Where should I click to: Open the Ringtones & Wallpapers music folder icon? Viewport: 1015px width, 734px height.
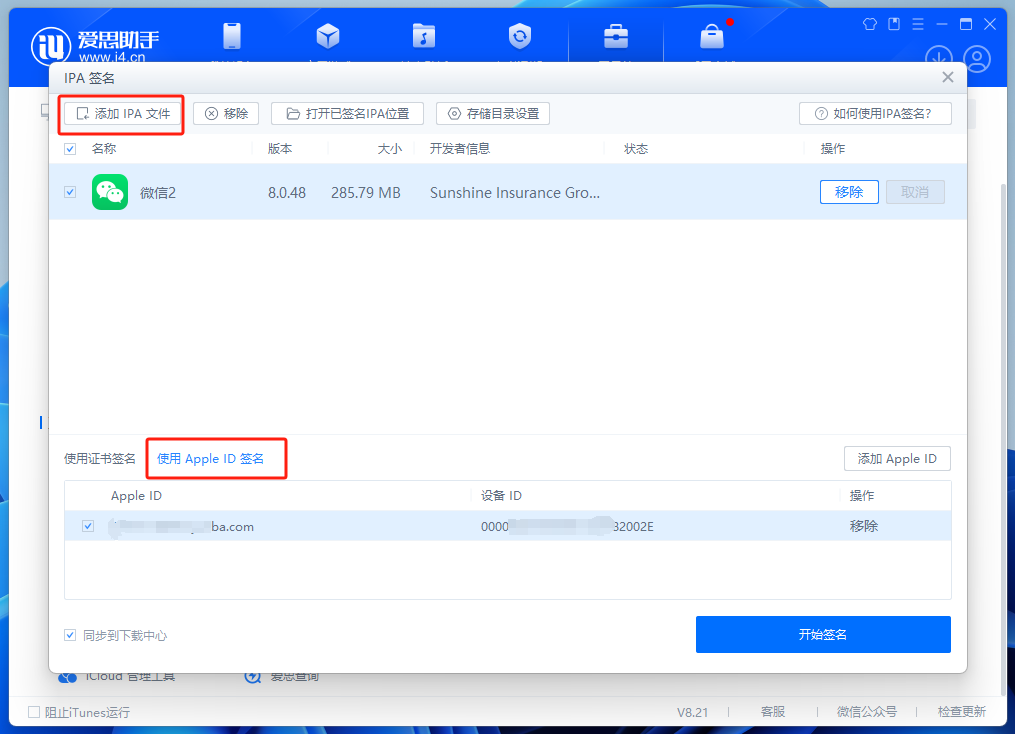click(423, 36)
